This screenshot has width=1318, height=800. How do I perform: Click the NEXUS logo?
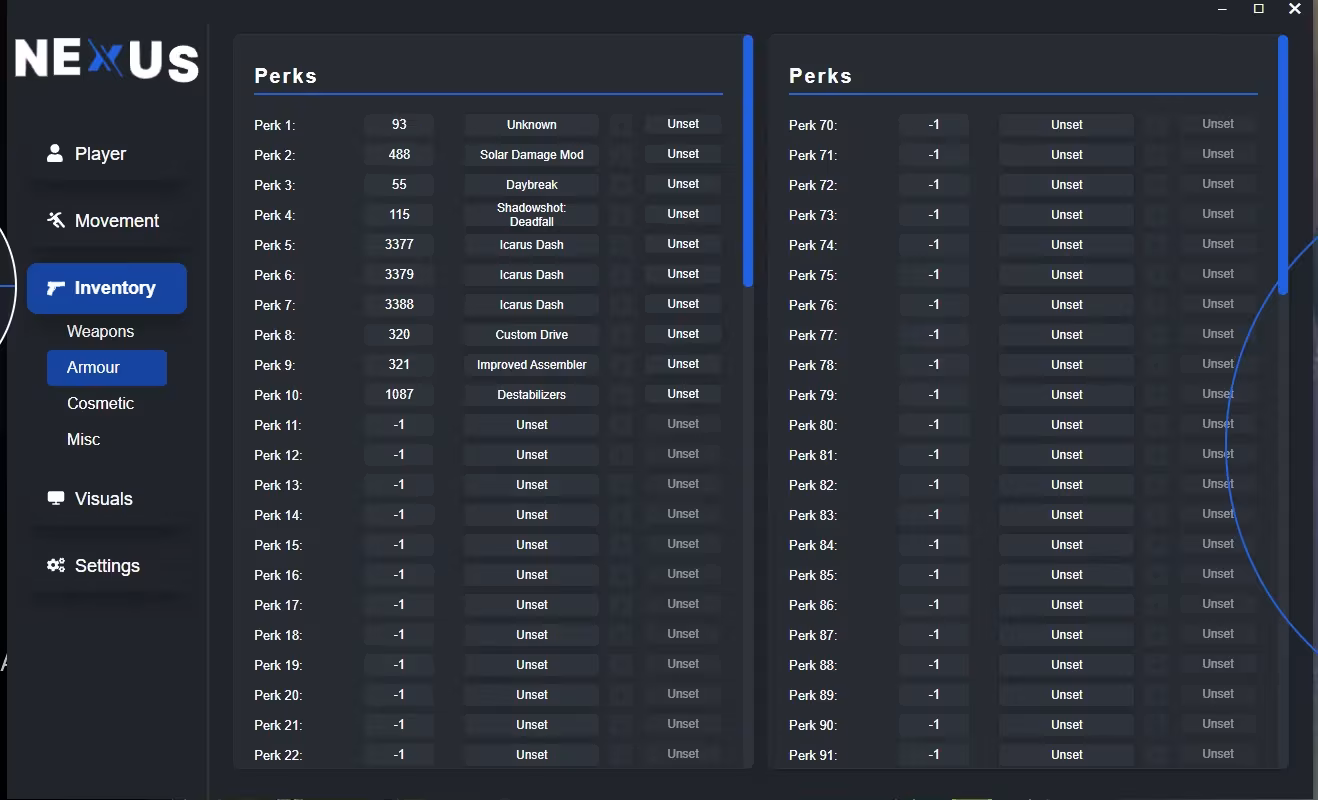(x=107, y=60)
